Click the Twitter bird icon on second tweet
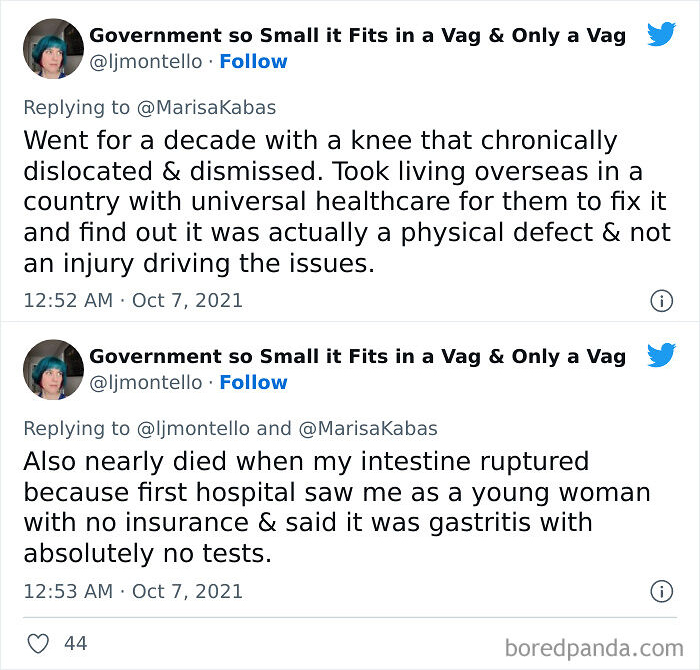 pos(661,355)
